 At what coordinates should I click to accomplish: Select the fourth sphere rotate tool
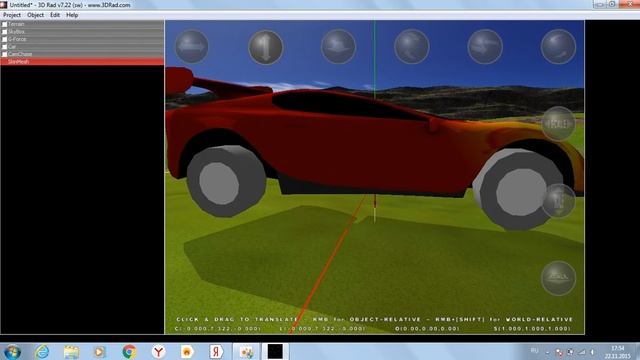coord(412,47)
